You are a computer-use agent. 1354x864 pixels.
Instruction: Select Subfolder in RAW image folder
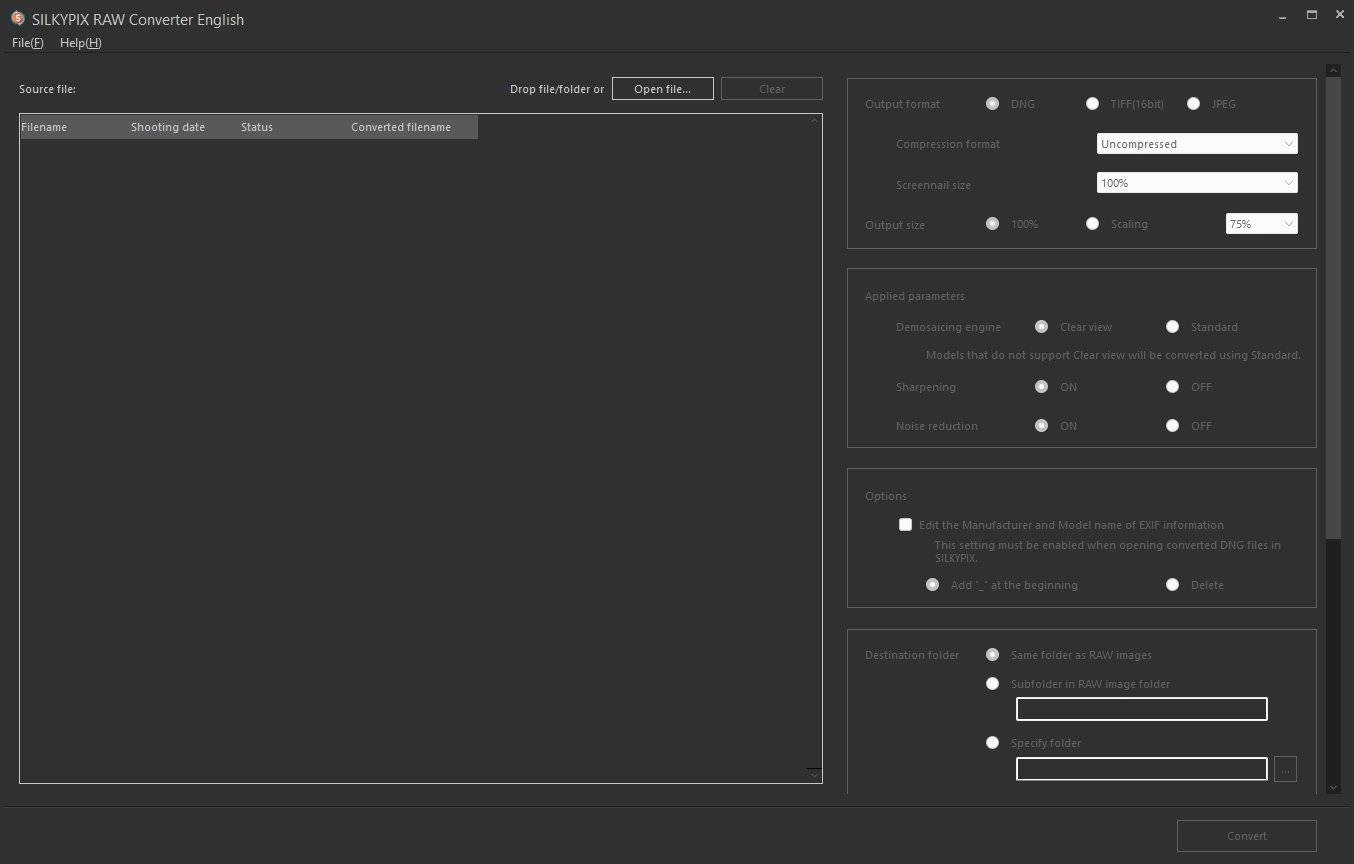tap(992, 684)
